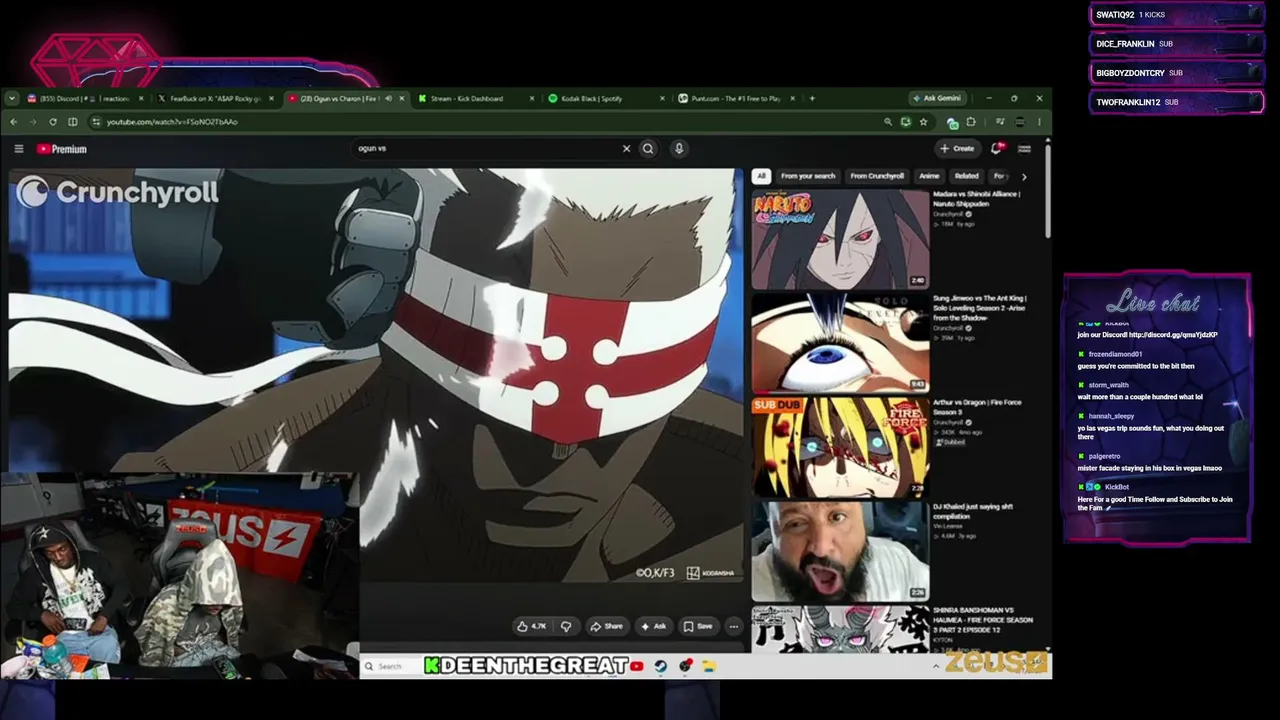Screen dimensions: 1280x720
Task: Open more actions three-dot menu under video
Action: [x=734, y=626]
